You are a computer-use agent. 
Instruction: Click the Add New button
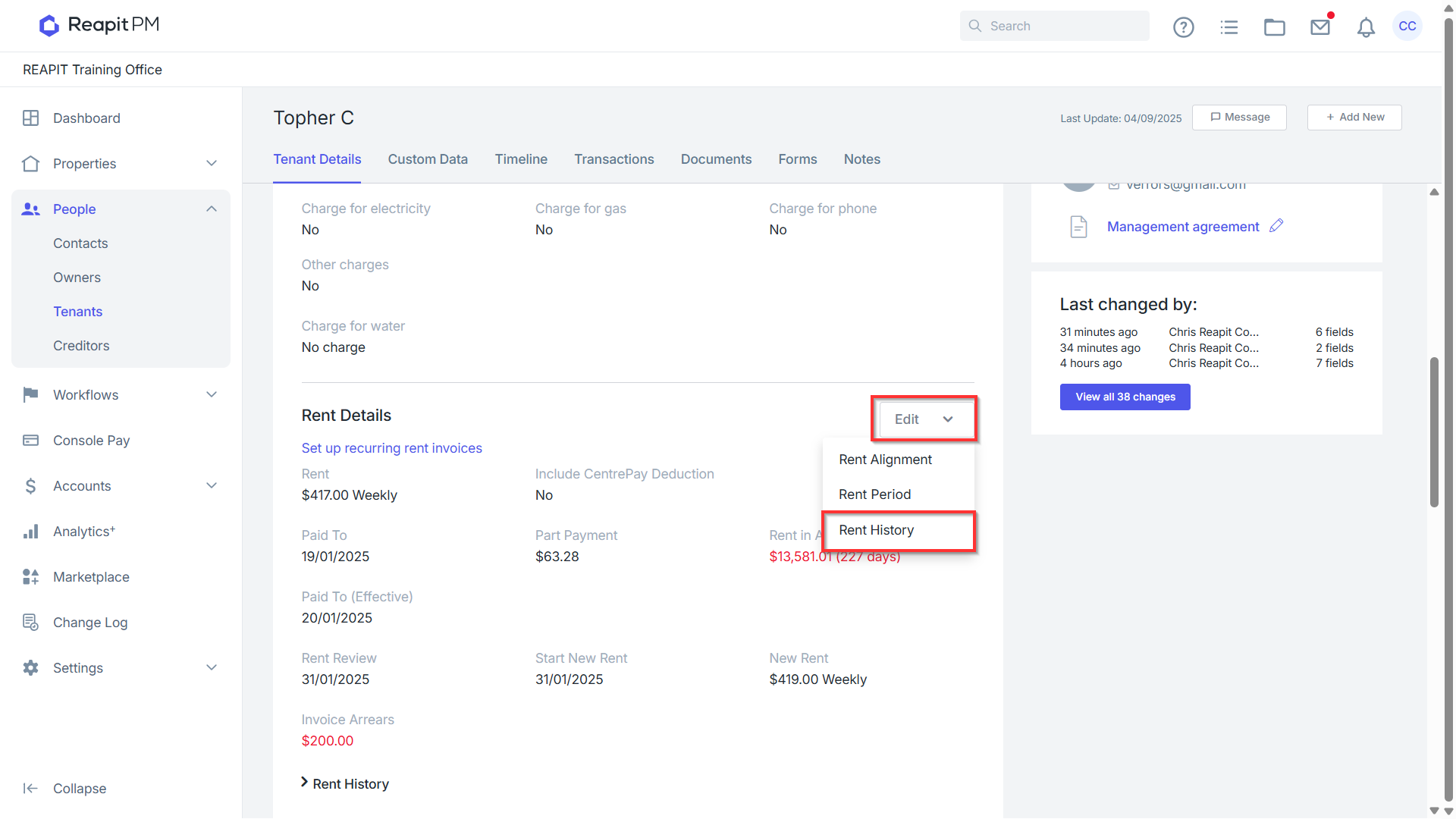[x=1354, y=118]
